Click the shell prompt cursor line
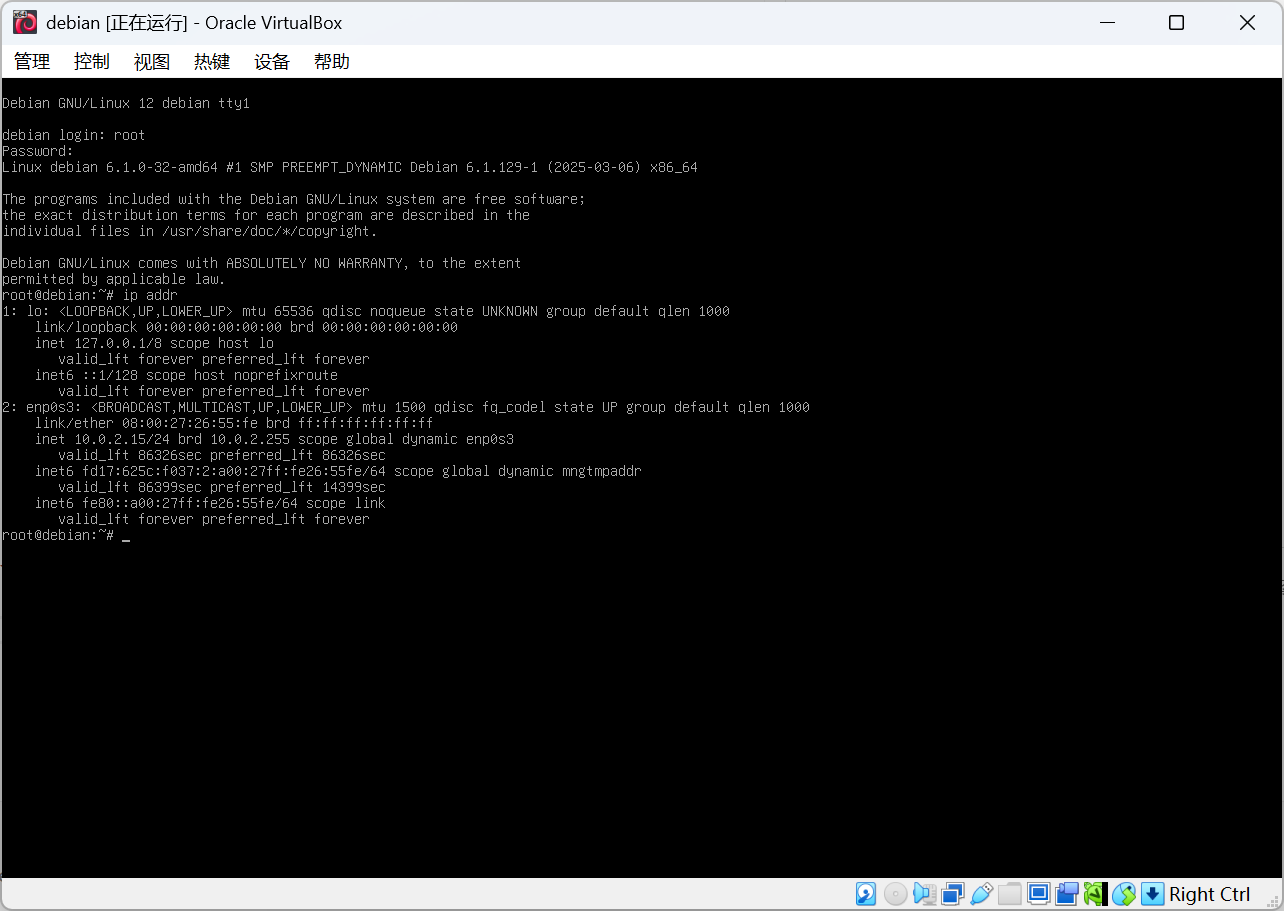Image resolution: width=1284 pixels, height=911 pixels. pos(66,535)
